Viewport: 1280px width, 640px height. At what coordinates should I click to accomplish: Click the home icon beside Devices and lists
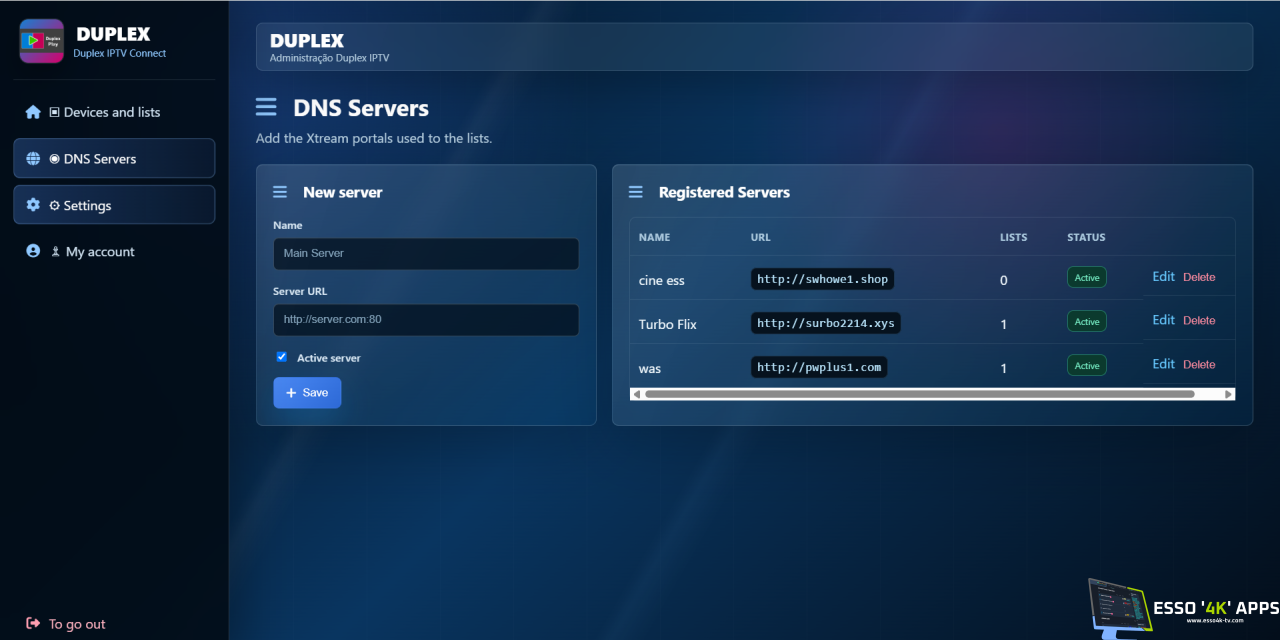[33, 112]
